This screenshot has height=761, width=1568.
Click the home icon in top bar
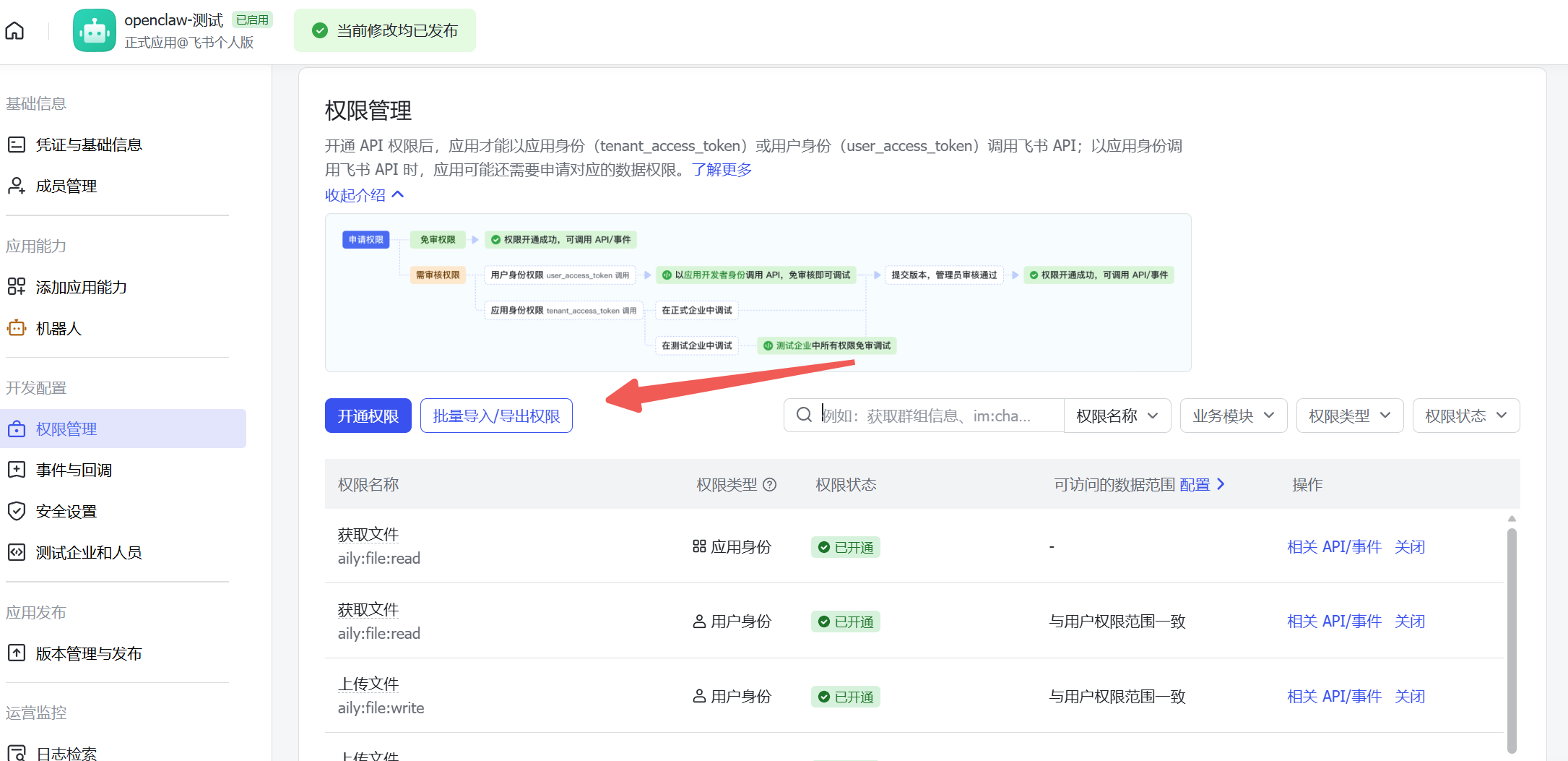click(14, 30)
